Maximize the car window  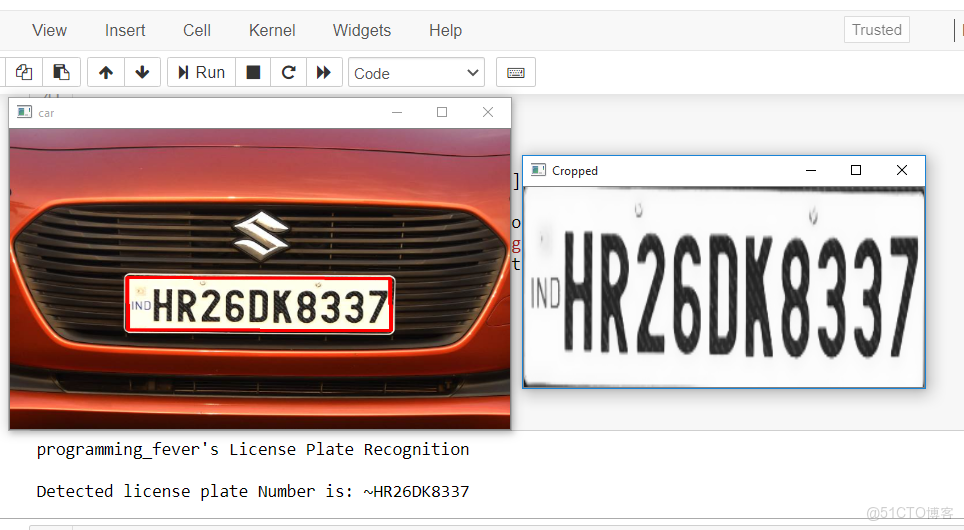point(442,112)
